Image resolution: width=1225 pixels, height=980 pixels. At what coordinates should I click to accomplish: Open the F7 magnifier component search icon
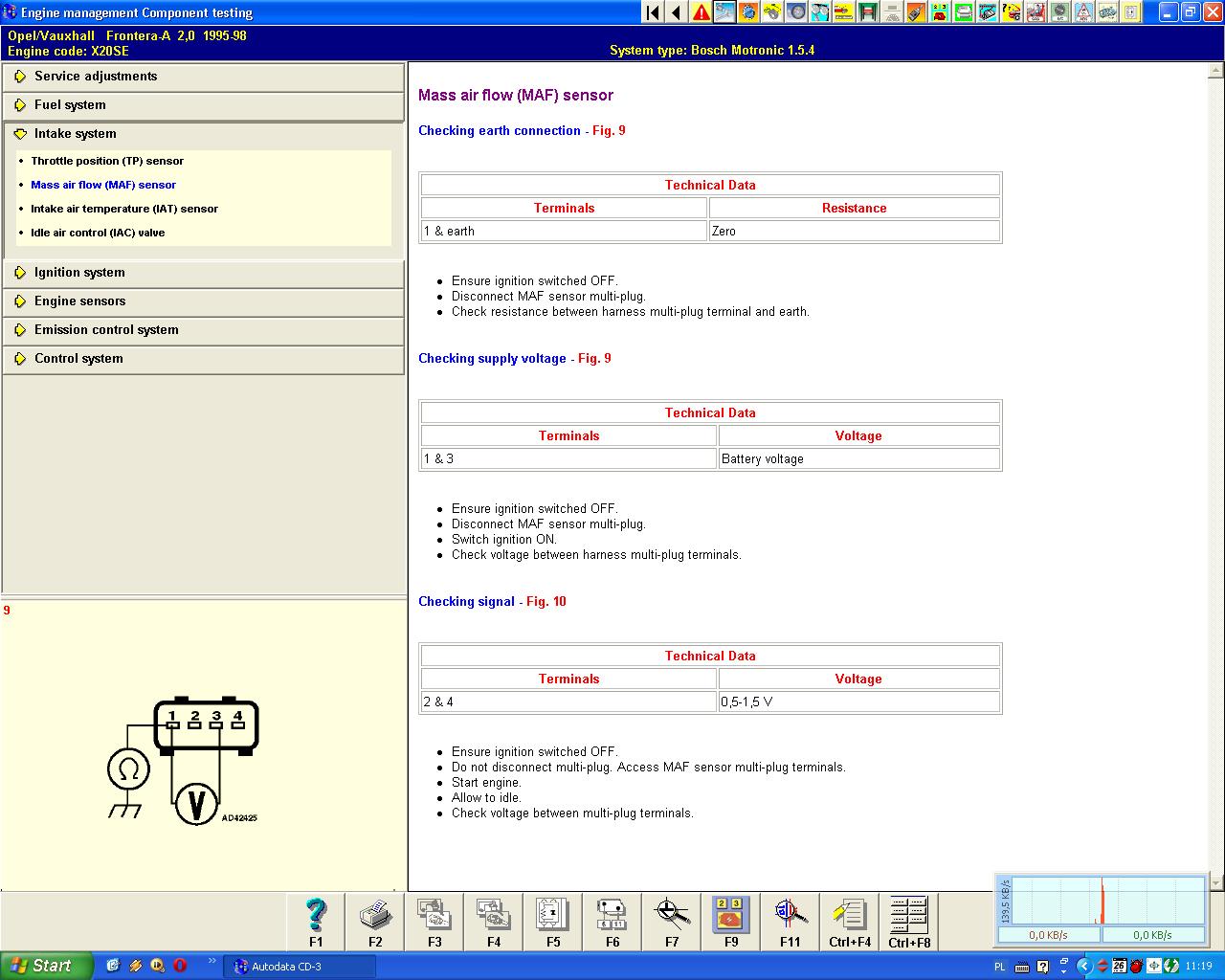pos(672,916)
